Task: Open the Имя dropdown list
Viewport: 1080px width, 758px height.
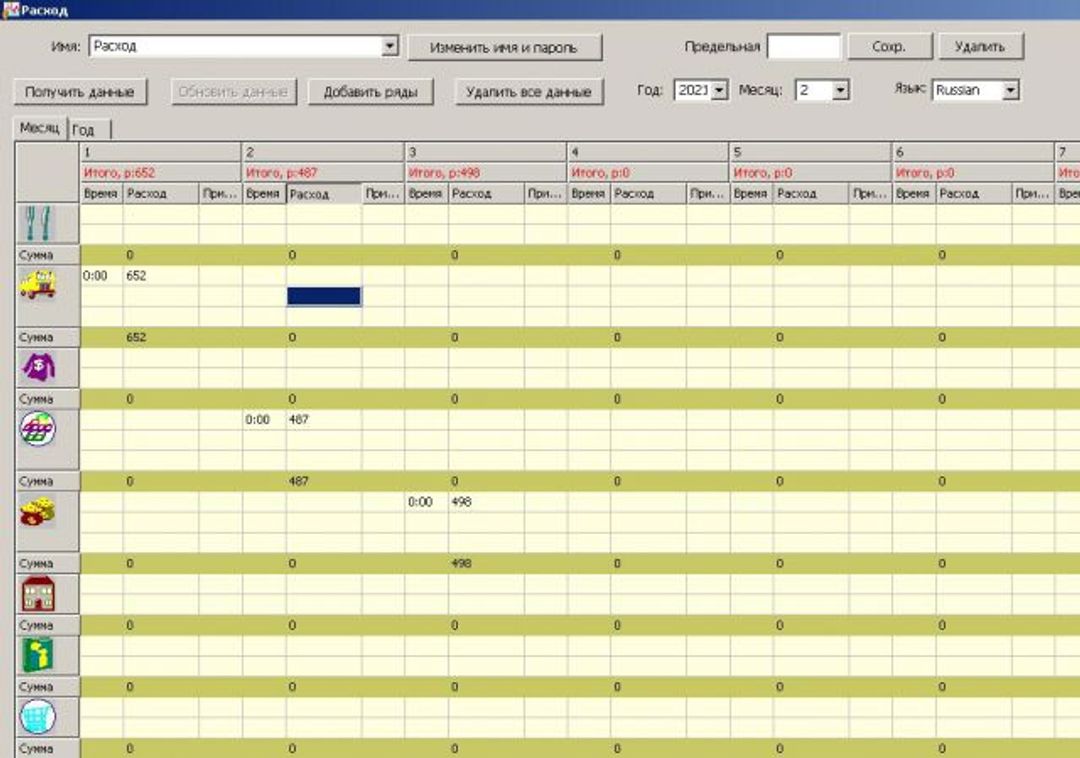Action: (390, 47)
